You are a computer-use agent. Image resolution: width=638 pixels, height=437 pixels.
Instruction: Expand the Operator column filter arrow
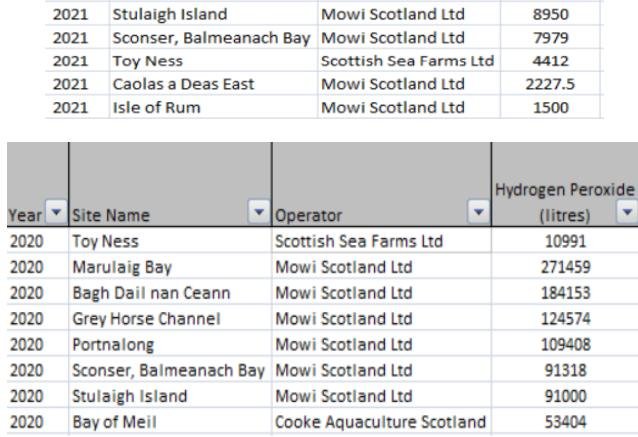click(478, 214)
